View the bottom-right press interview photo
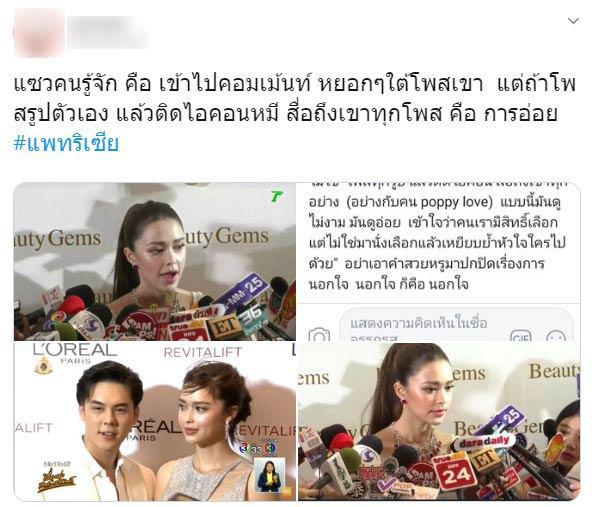 (439, 421)
